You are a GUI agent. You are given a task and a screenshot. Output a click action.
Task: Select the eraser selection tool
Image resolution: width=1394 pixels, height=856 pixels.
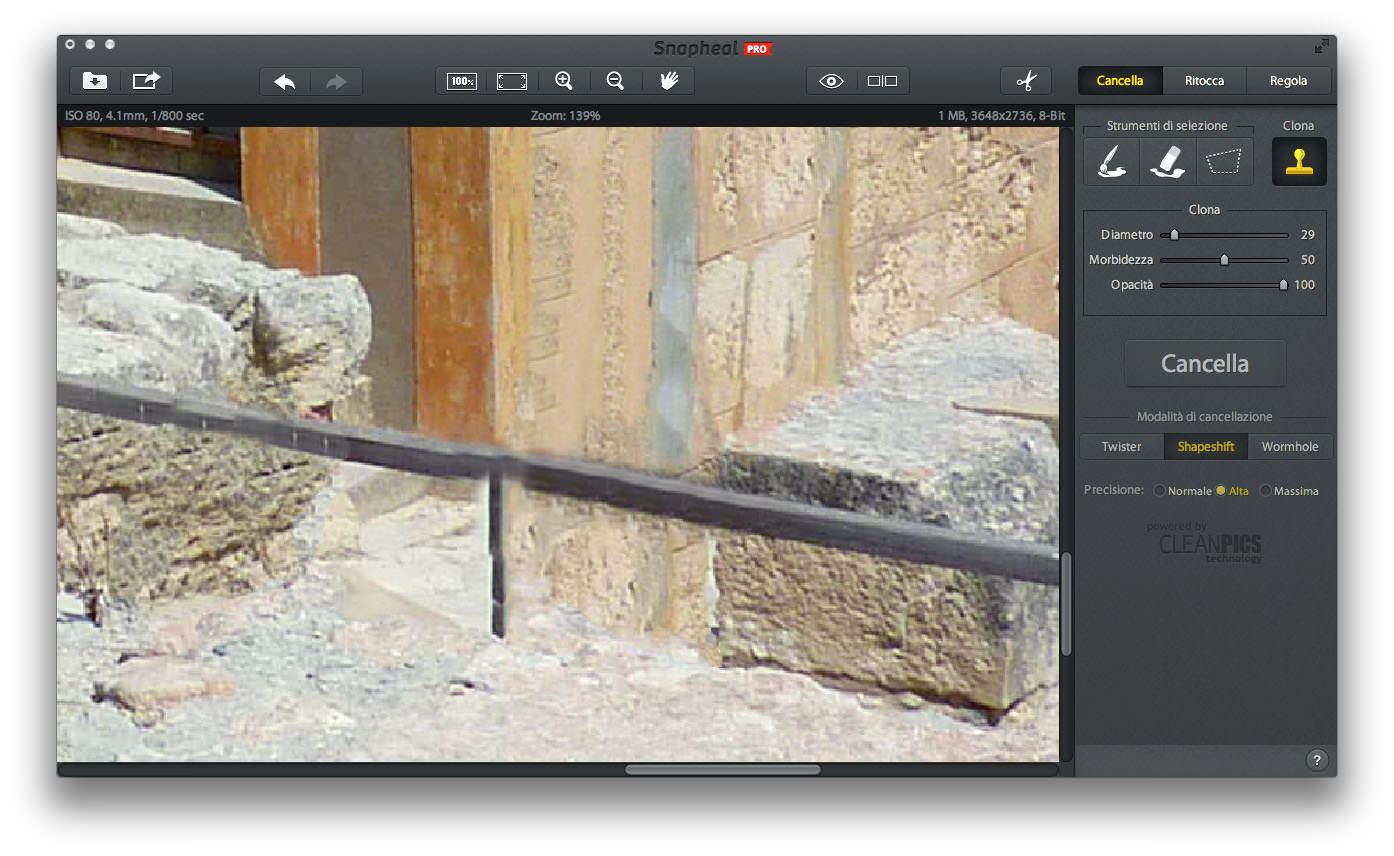coord(1168,161)
